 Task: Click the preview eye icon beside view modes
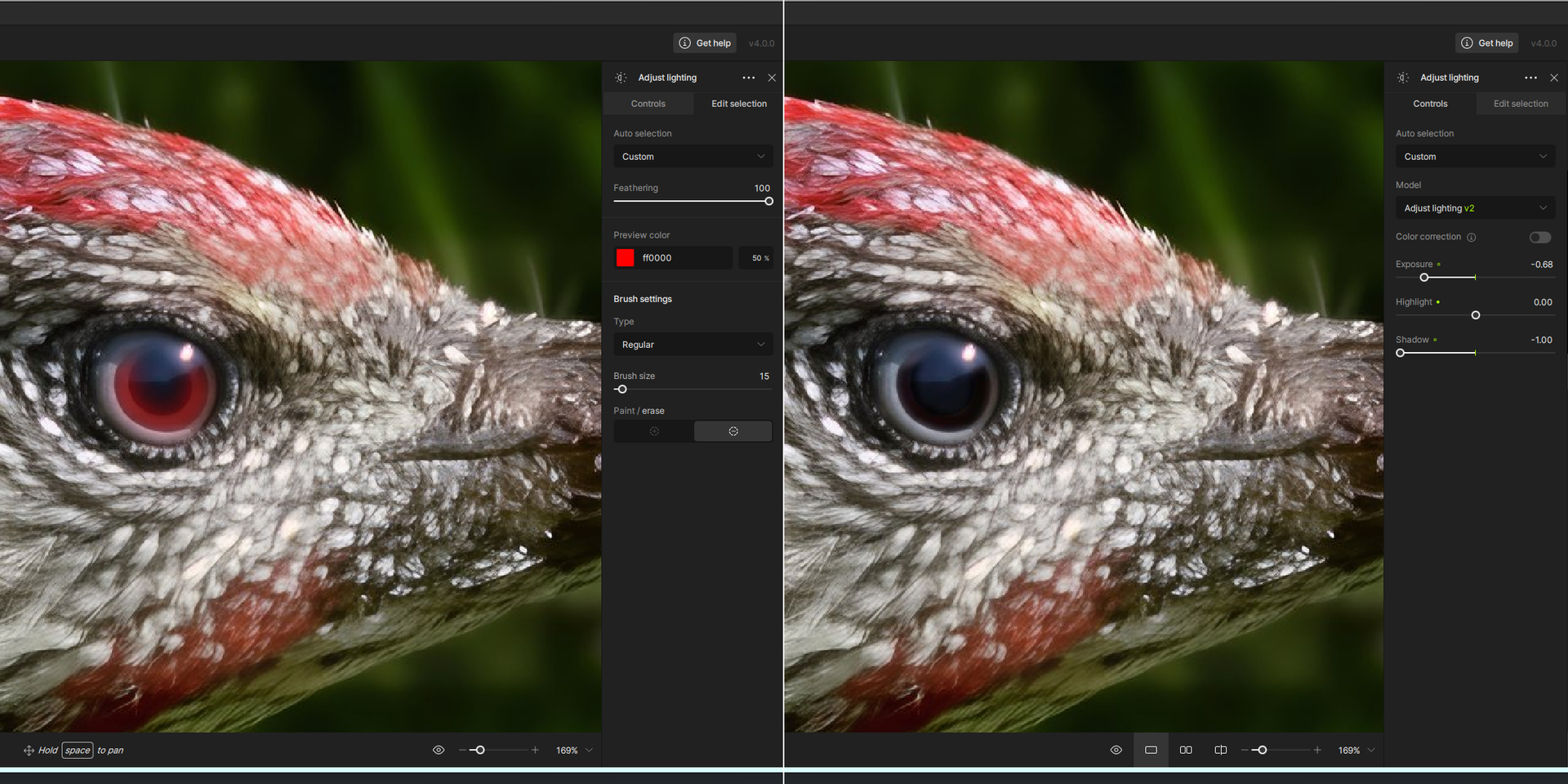tap(1116, 750)
